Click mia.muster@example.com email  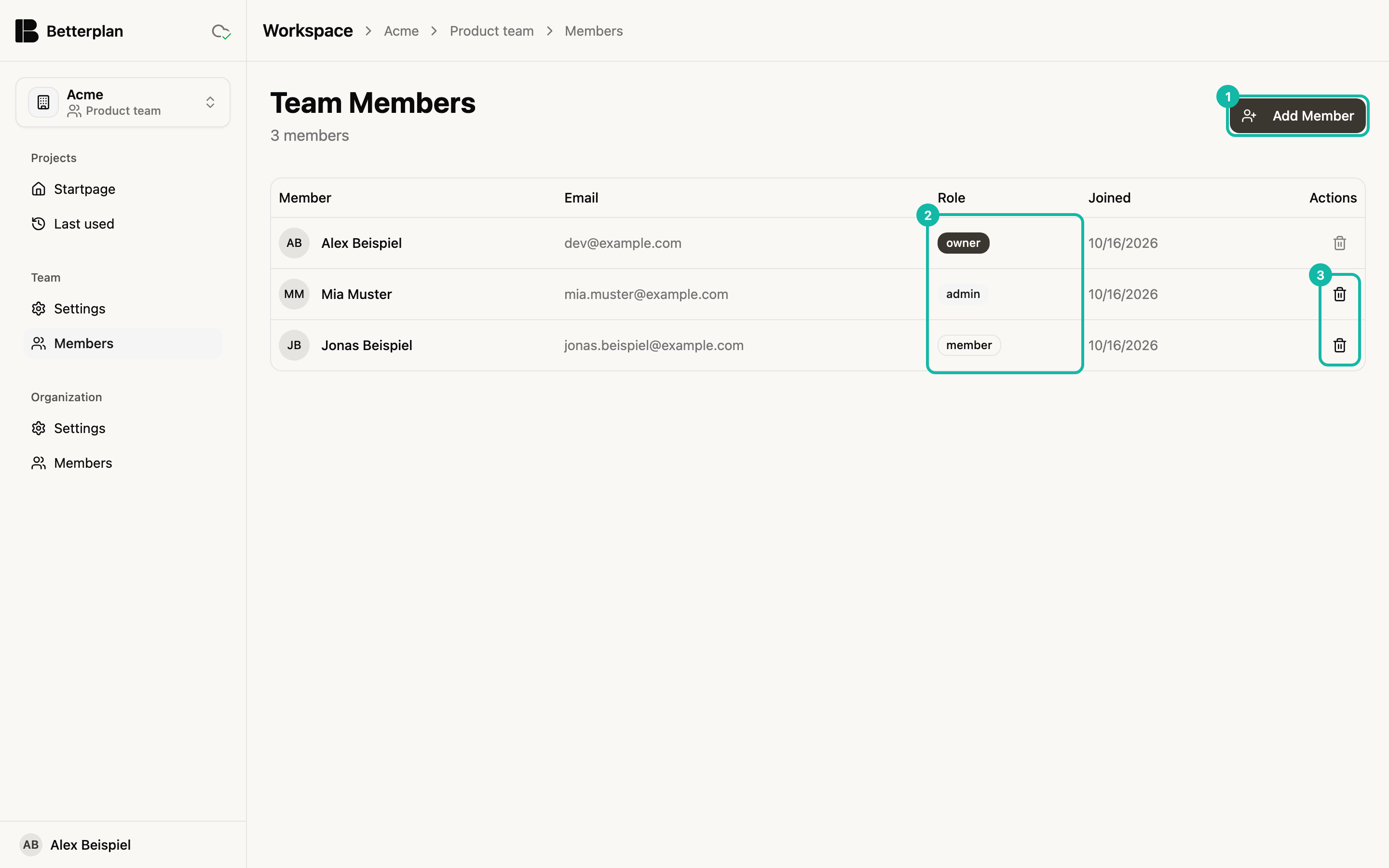pyautogui.click(x=646, y=294)
